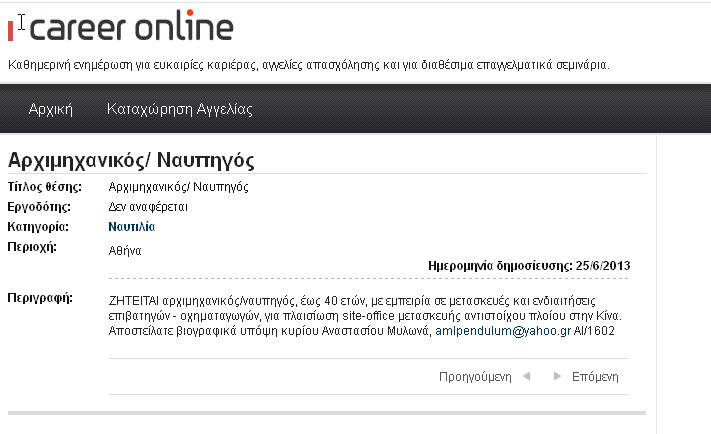Screen dimensions: 711x434
Task: Go to Προηγούμενη listing
Action: coord(475,377)
